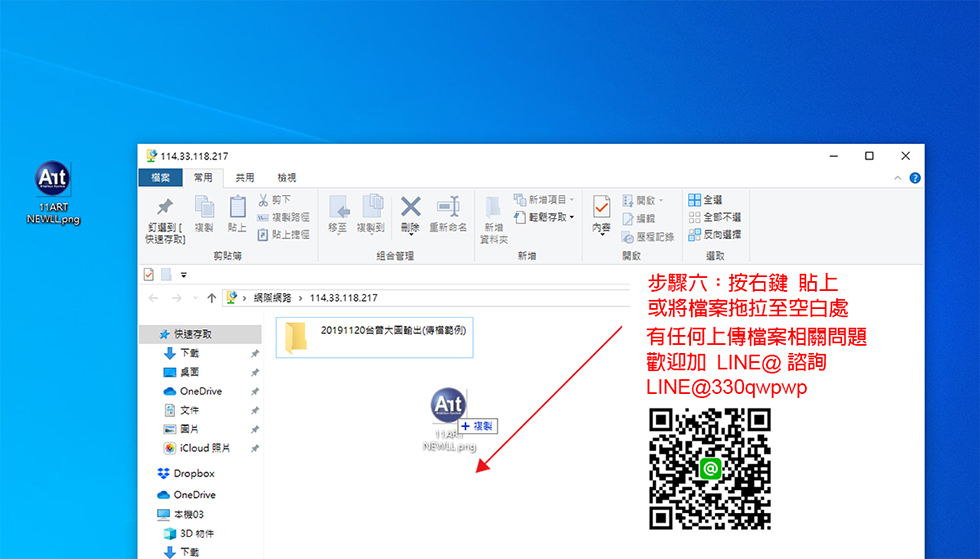Select the 20191120台曾大圖輸出 folder
Image resolution: width=980 pixels, height=559 pixels.
[x=374, y=337]
